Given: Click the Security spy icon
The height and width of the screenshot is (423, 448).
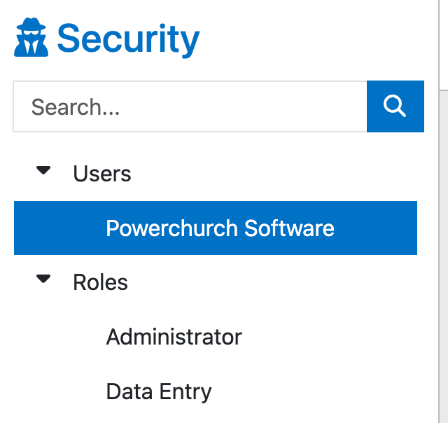Looking at the screenshot, I should click(x=31, y=37).
